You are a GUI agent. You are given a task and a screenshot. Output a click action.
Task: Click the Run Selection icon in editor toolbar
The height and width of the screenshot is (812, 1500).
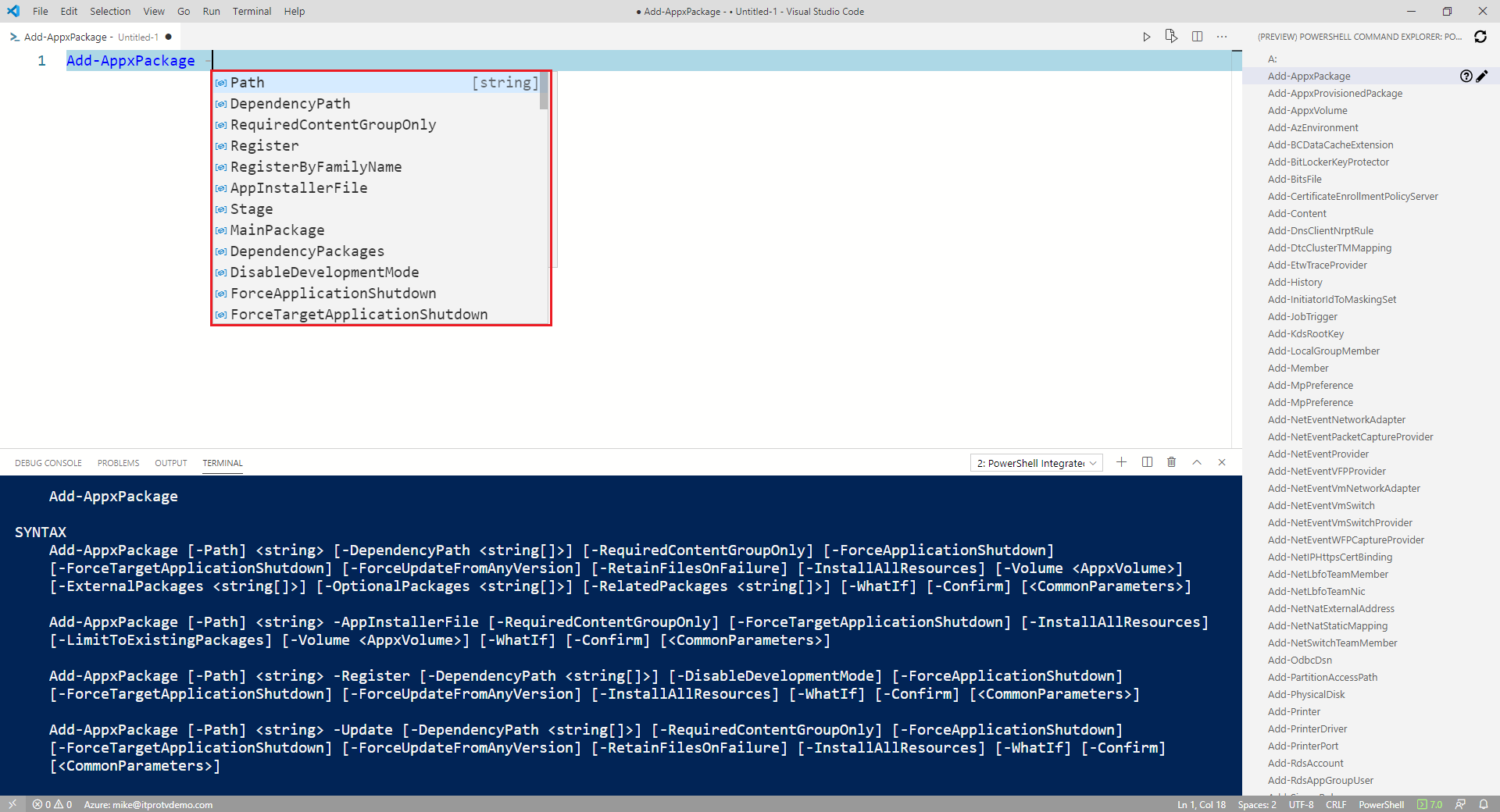(x=1171, y=36)
